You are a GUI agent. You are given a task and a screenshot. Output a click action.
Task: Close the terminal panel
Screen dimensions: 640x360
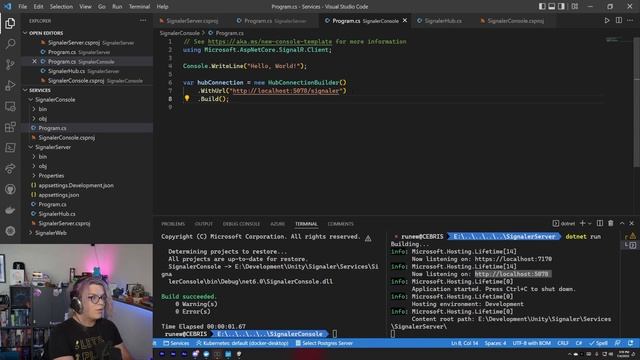click(x=631, y=223)
